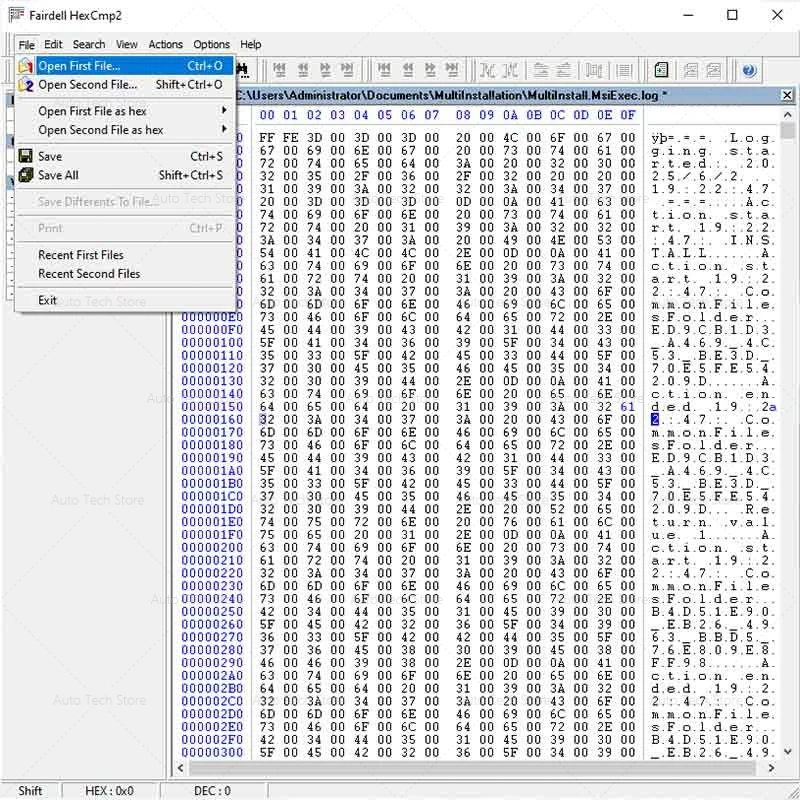This screenshot has height=800, width=800.
Task: Click the second stacked-lines icon after merge arrows
Action: tap(563, 70)
